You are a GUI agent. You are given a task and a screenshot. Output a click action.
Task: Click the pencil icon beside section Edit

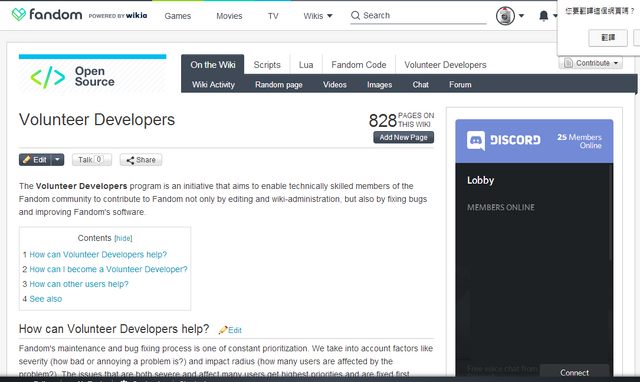point(223,330)
